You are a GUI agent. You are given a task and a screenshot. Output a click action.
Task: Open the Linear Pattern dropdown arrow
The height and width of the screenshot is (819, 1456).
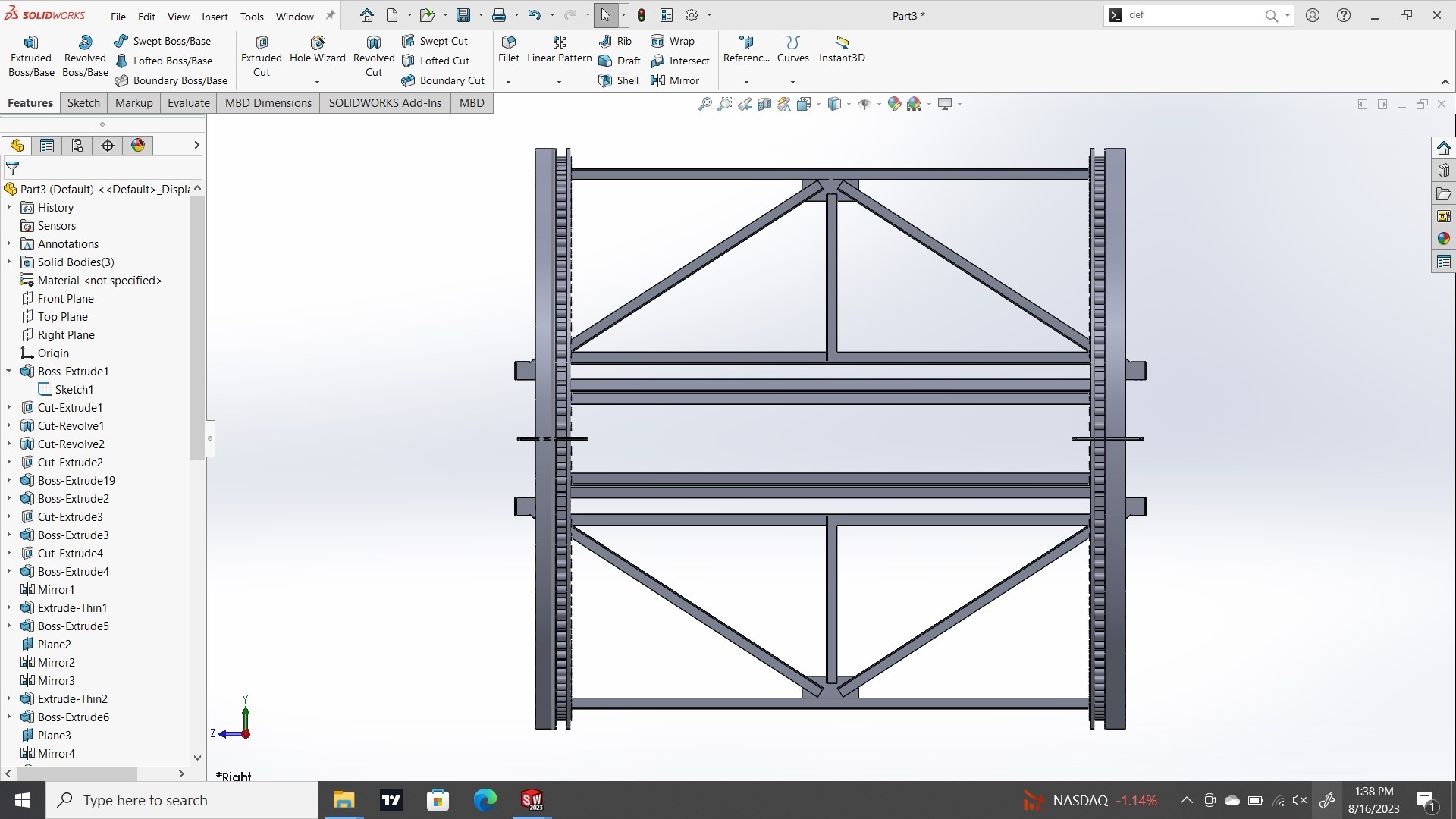[x=559, y=82]
